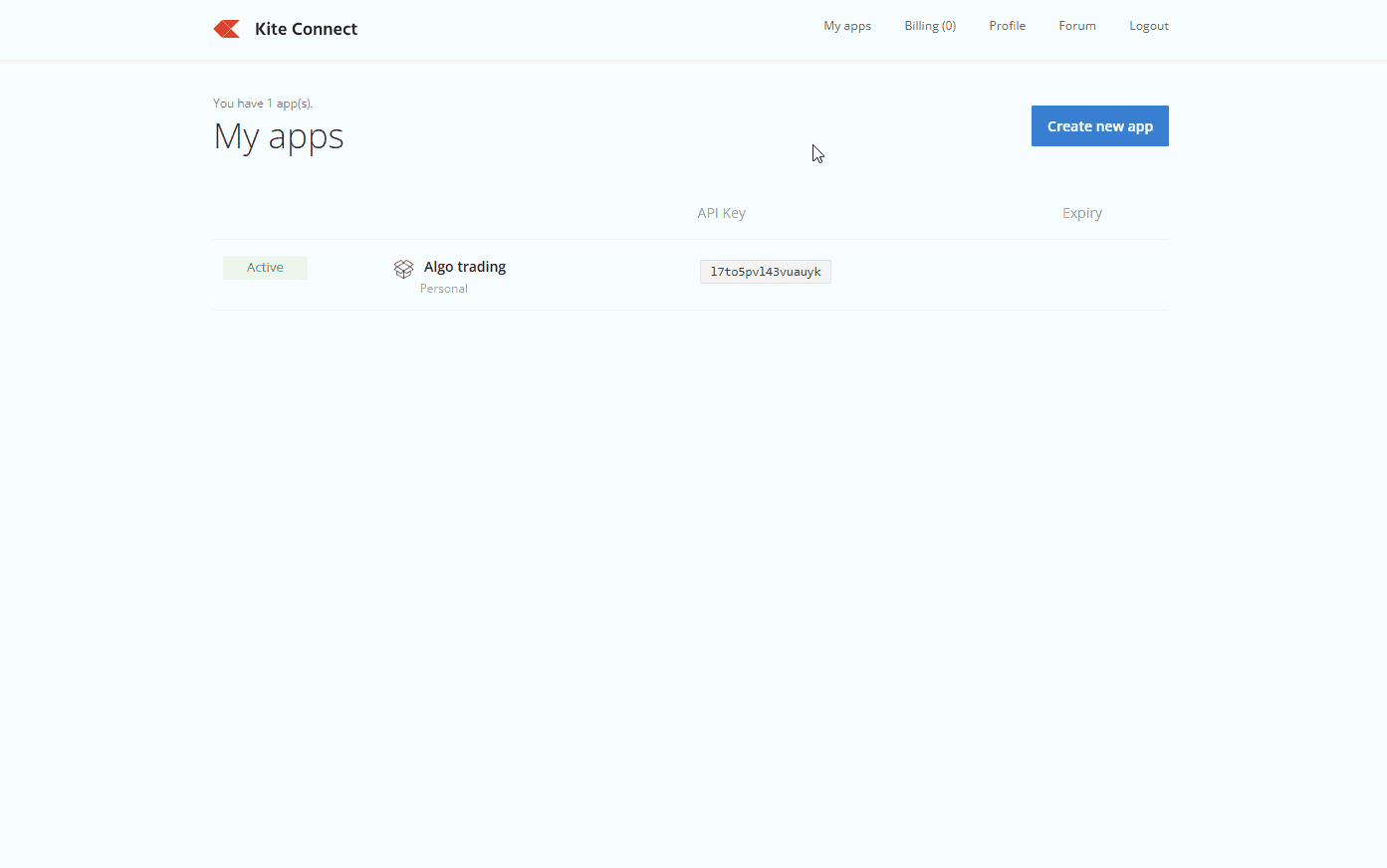
Task: Open the Algo trading app
Action: (464, 267)
